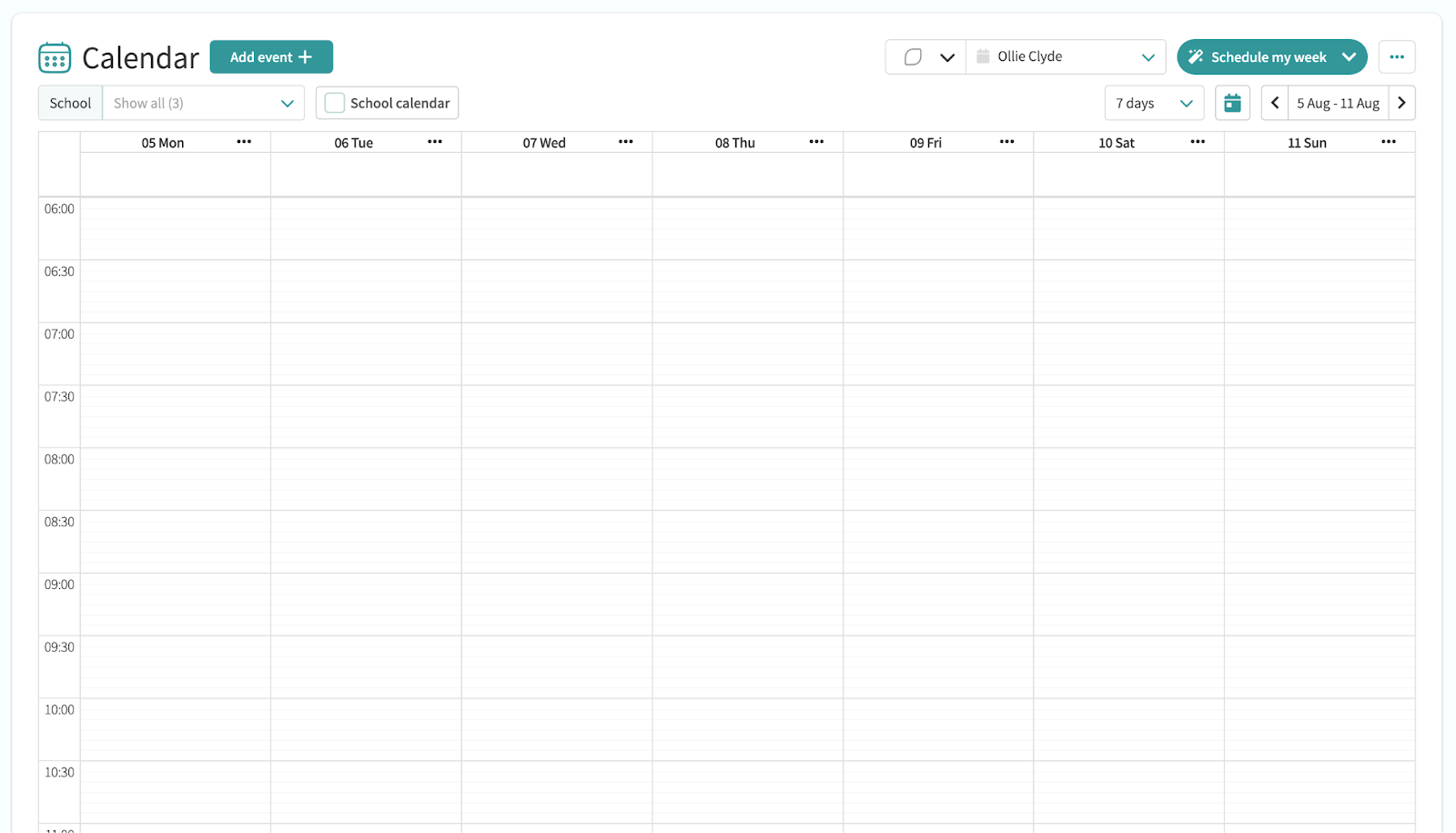Go to previous week arrow
Image resolution: width=1456 pixels, height=833 pixels.
pyautogui.click(x=1275, y=103)
